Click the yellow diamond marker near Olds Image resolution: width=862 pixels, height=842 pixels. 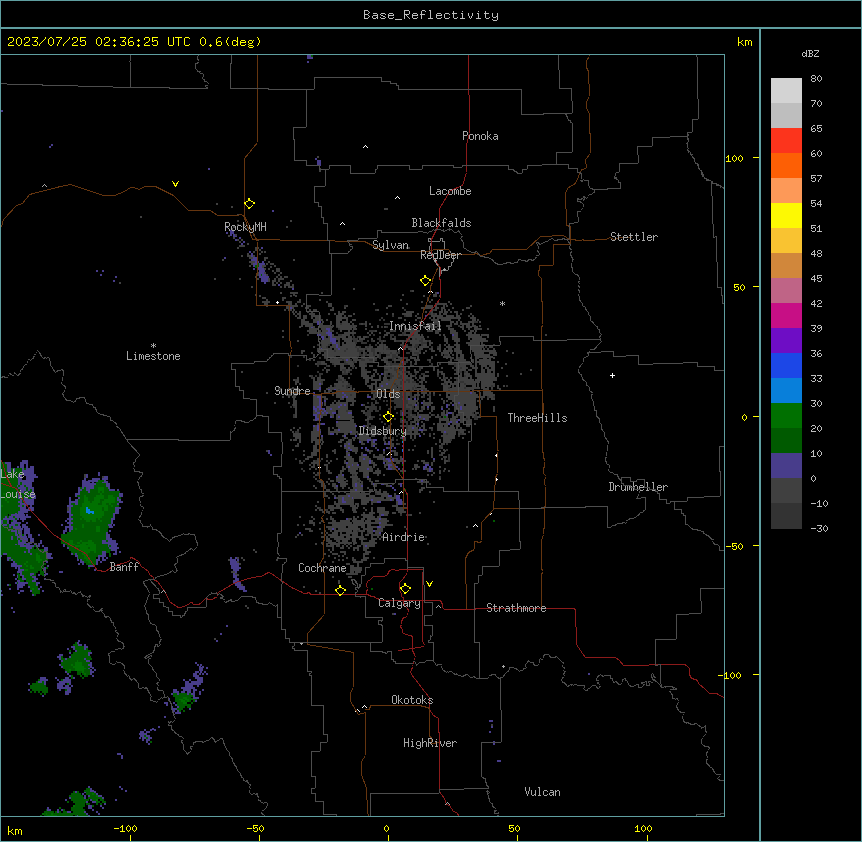388,417
